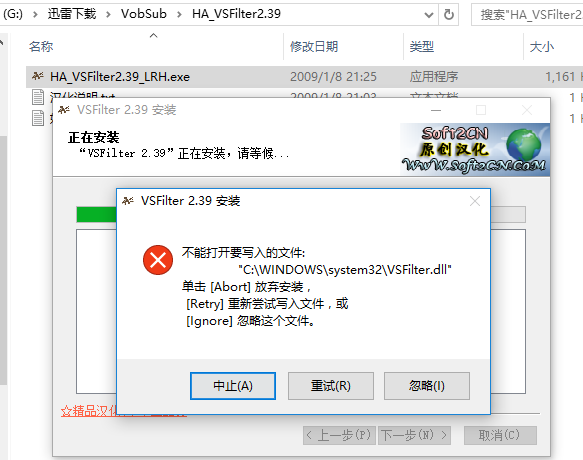Expand chevron after 迅雷下载 in breadcrumb
Viewport: 583px width, 460px height.
pyautogui.click(x=108, y=15)
